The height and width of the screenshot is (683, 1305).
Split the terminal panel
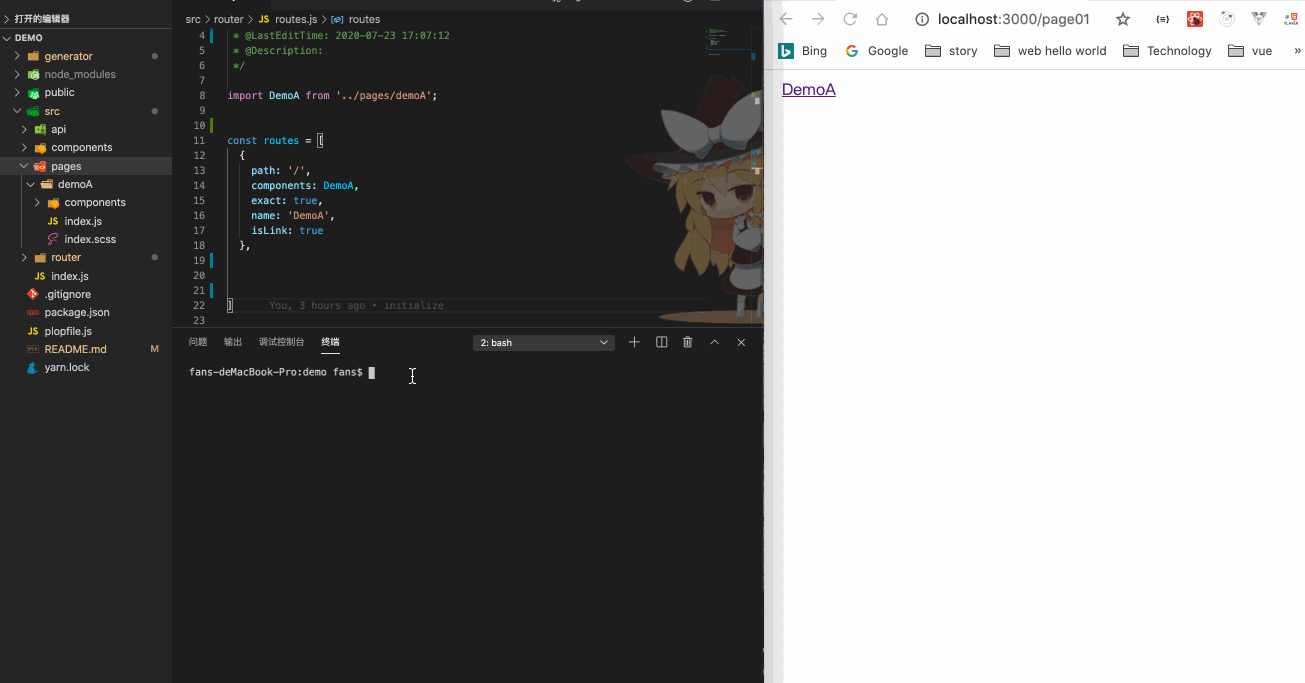pos(661,342)
